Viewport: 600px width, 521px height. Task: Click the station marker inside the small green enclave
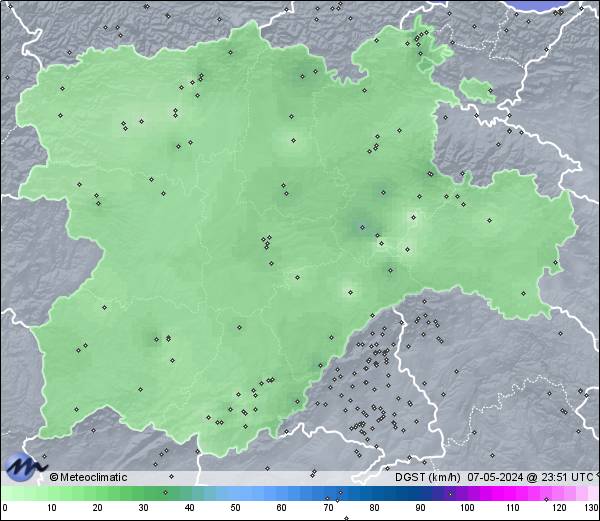click(x=490, y=91)
